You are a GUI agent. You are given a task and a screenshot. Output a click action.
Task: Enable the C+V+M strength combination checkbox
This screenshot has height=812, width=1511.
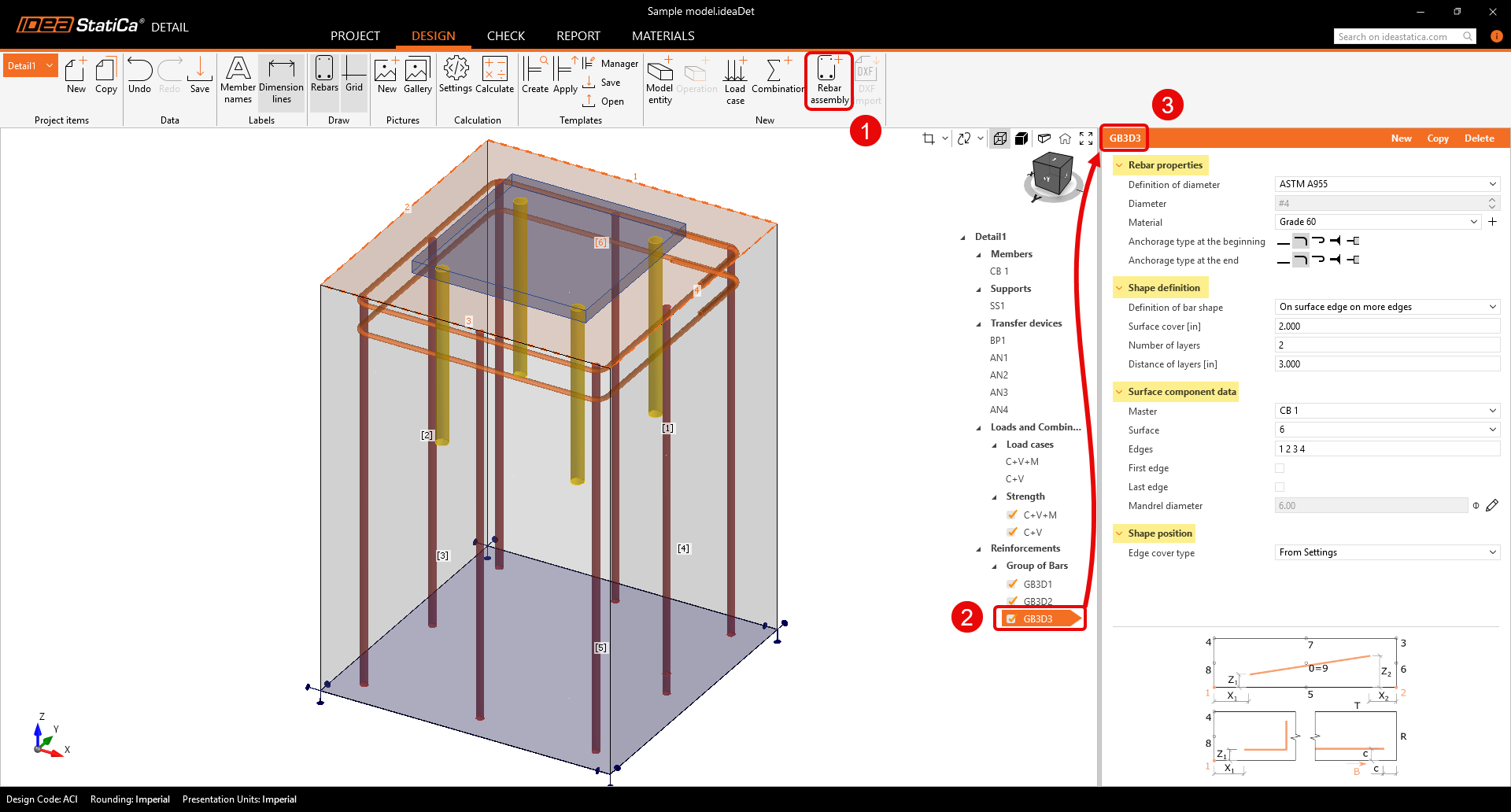tap(1012, 515)
